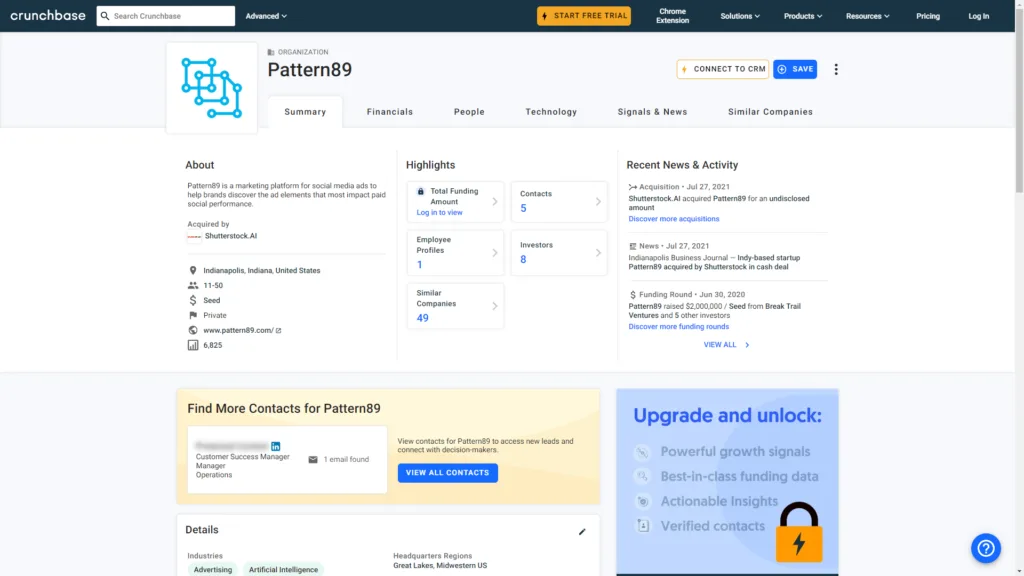
Task: Click the LinkedIn icon on contact card
Action: coord(276,446)
